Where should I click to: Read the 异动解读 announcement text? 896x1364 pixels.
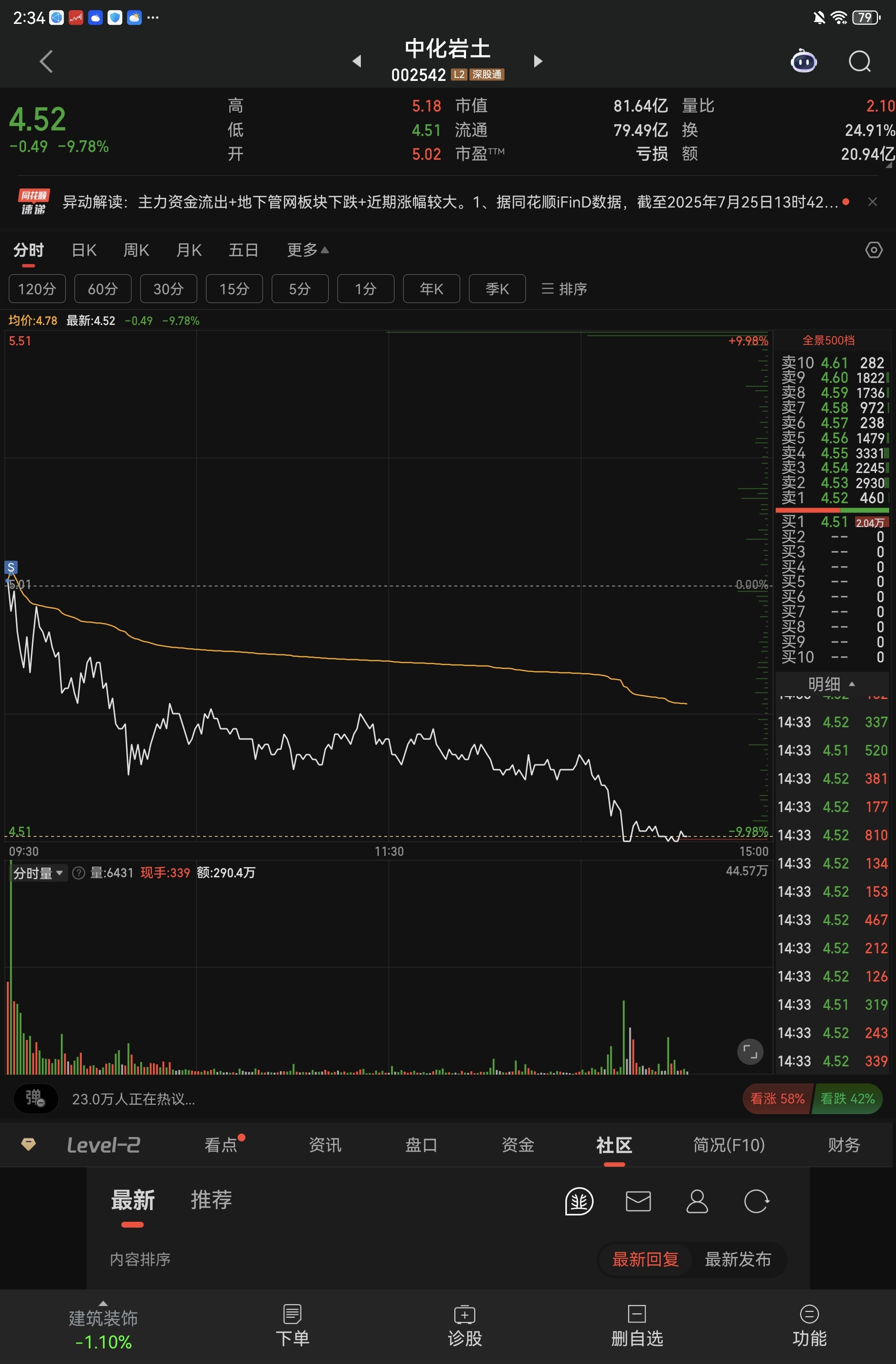click(x=450, y=202)
